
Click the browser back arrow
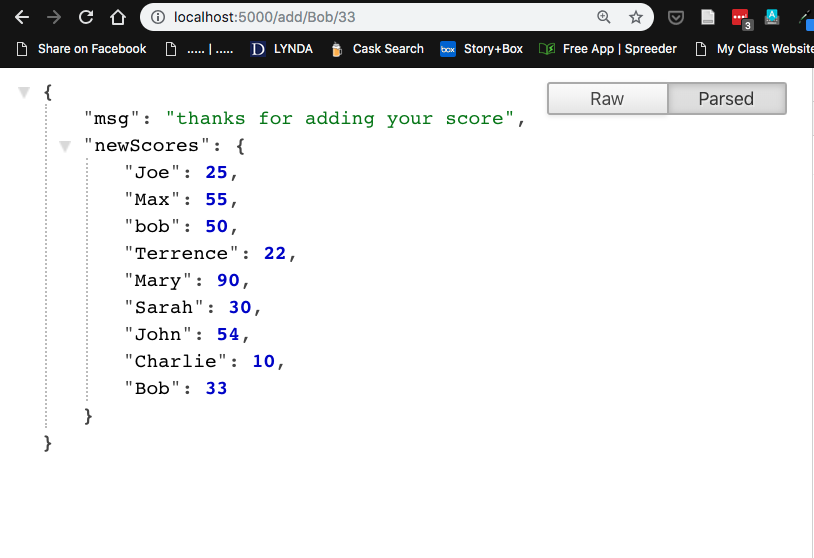22,17
